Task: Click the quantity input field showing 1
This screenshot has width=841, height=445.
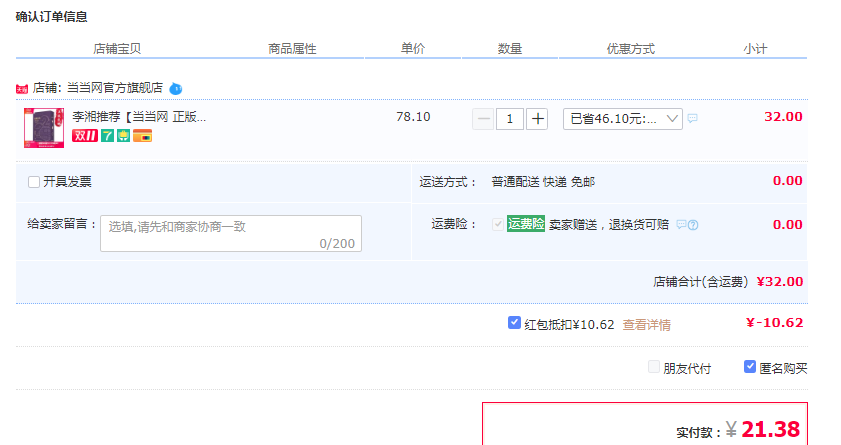Action: [510, 119]
